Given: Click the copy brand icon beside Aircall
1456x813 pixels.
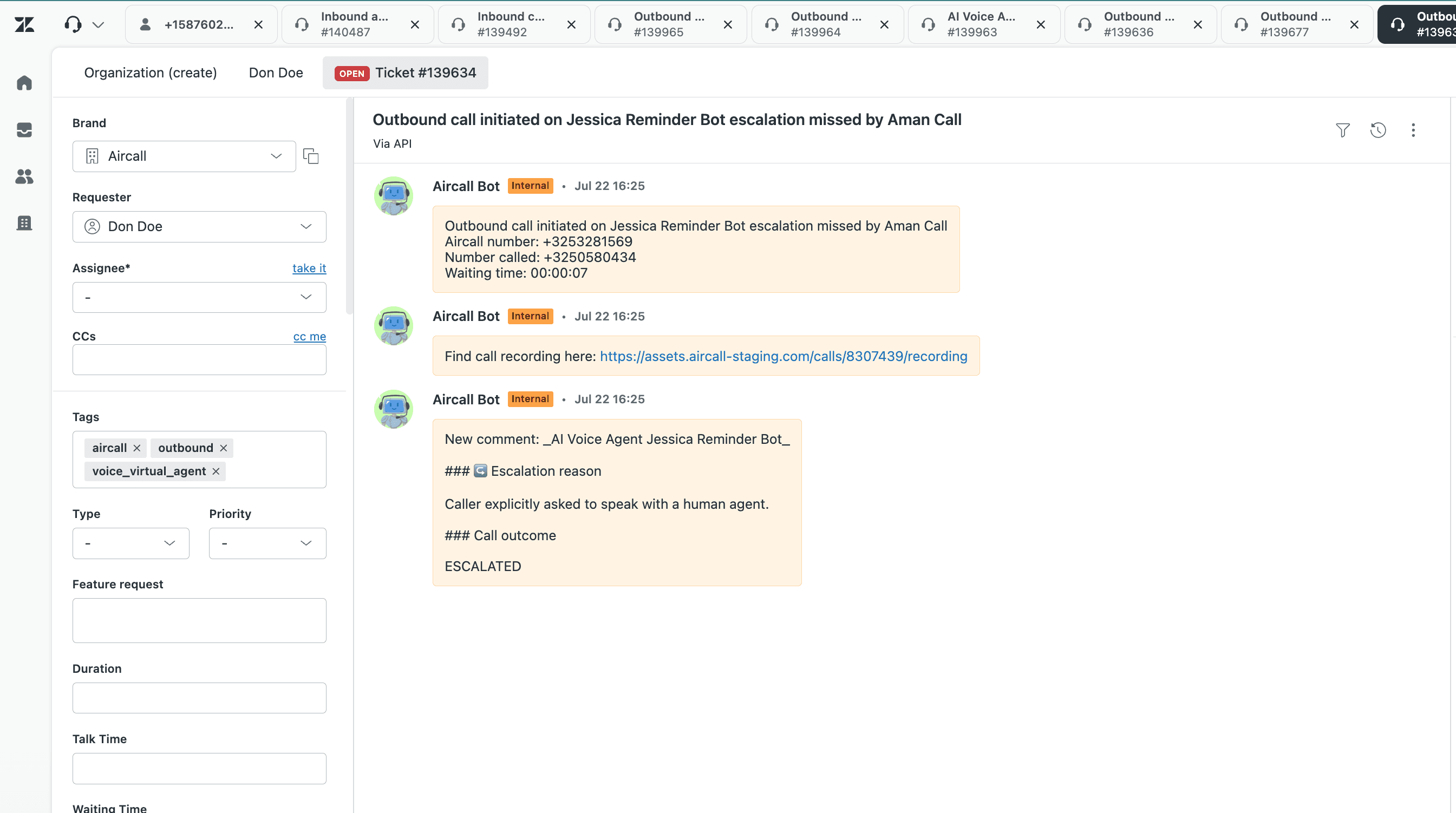Looking at the screenshot, I should pos(311,156).
